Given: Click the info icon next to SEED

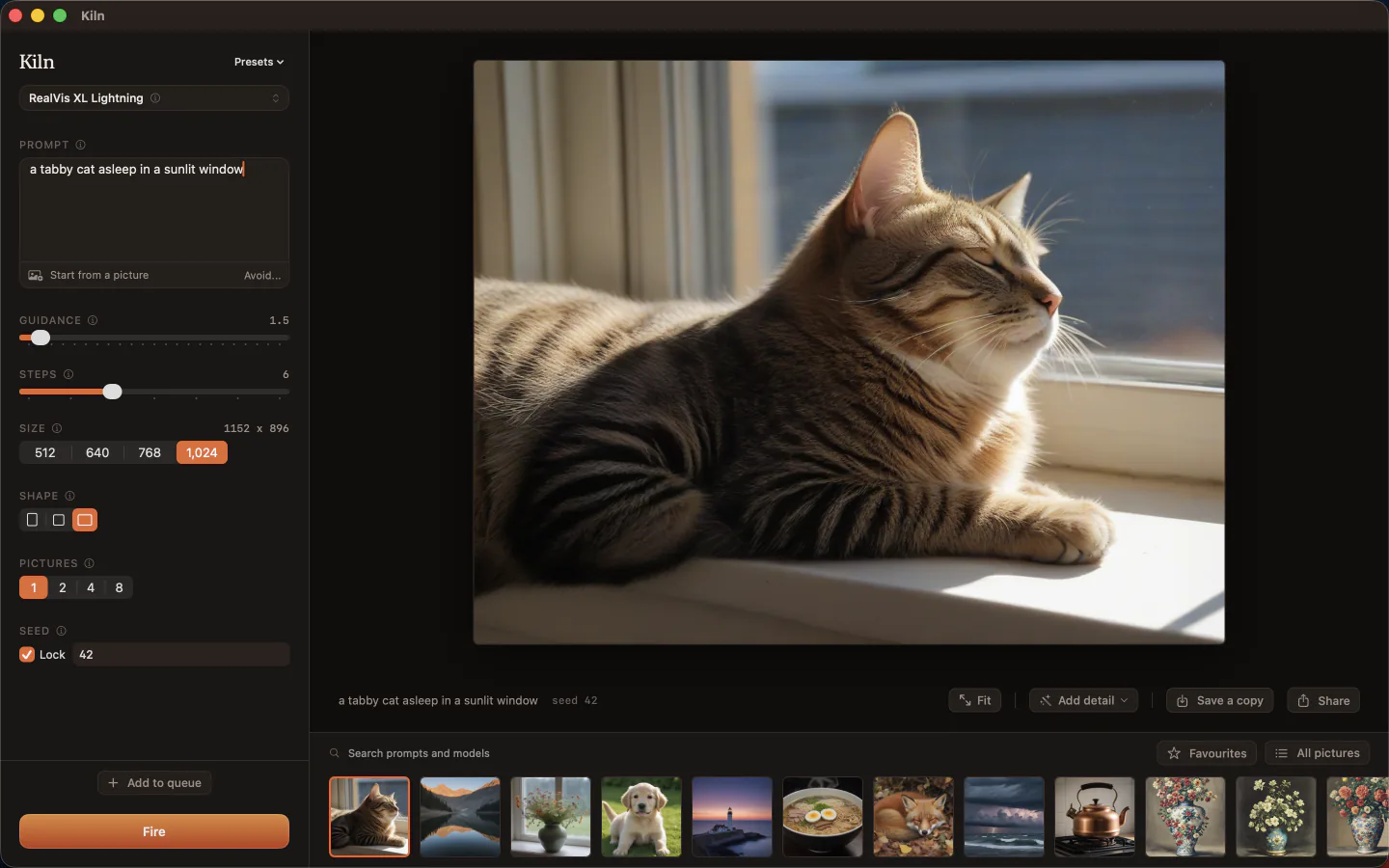Looking at the screenshot, I should [61, 631].
